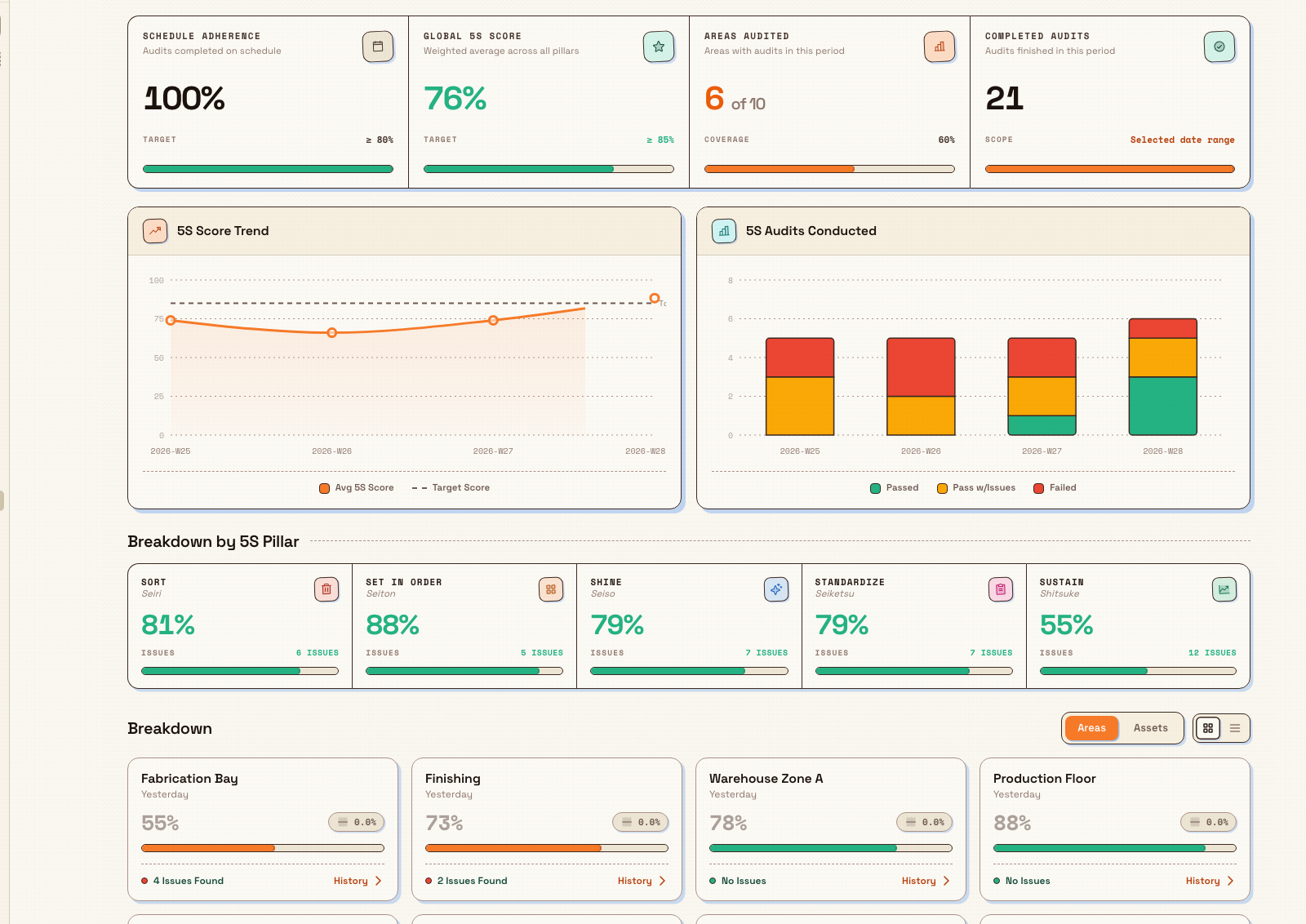Click '4 Issues Found' on Fabrication Bay
Viewport: 1306px width, 924px height.
[189, 881]
